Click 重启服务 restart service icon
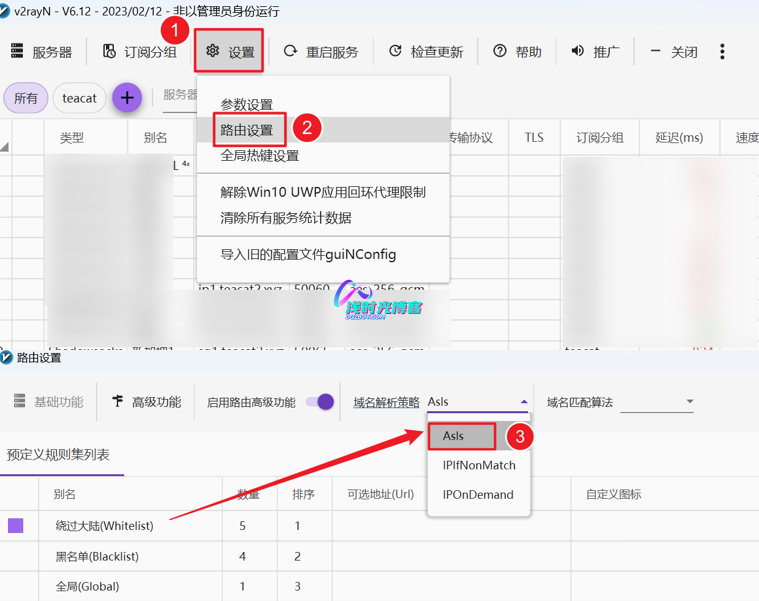This screenshot has width=759, height=601. tap(290, 52)
